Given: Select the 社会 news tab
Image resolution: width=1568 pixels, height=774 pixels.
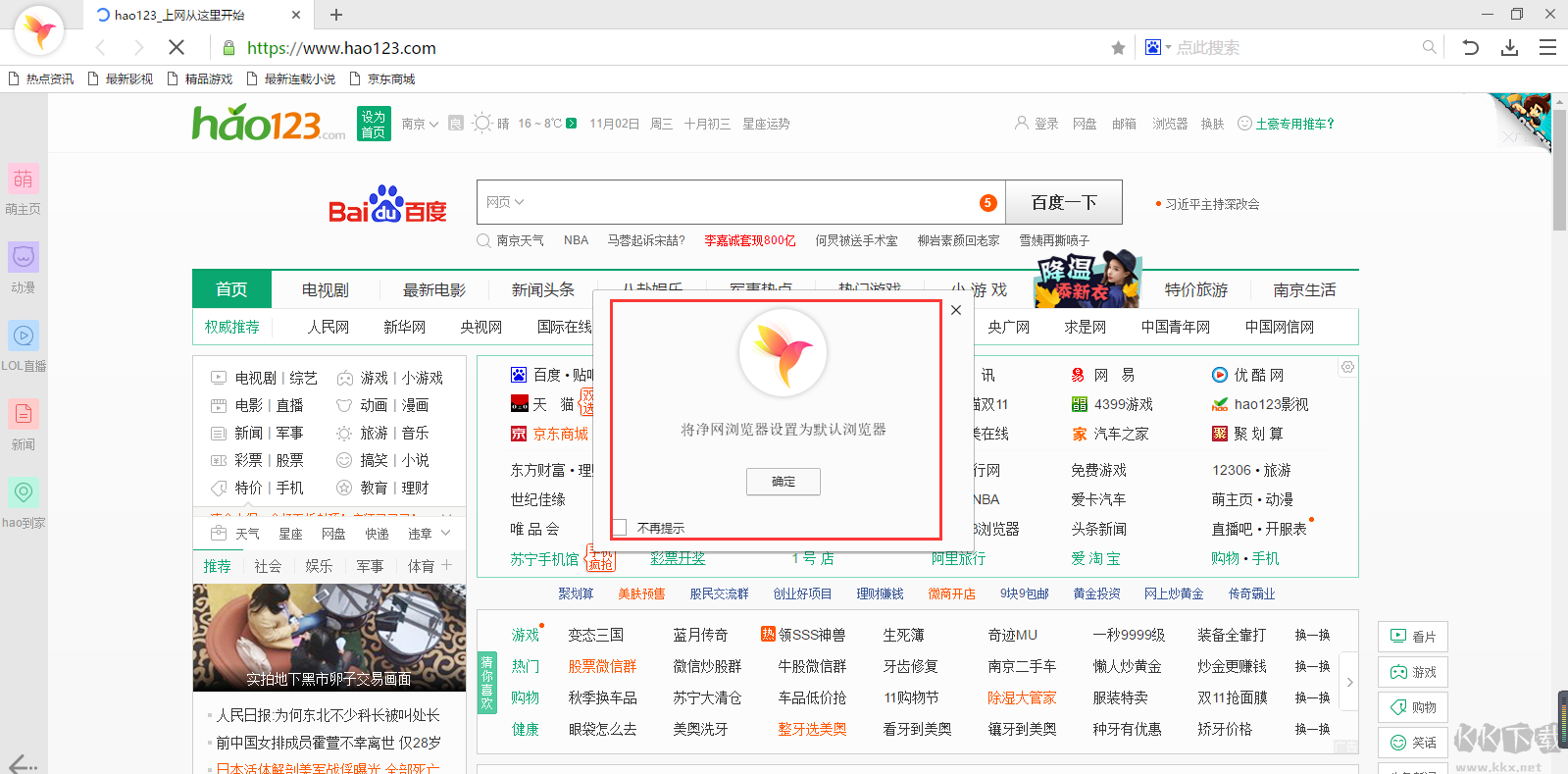Looking at the screenshot, I should pos(268,566).
